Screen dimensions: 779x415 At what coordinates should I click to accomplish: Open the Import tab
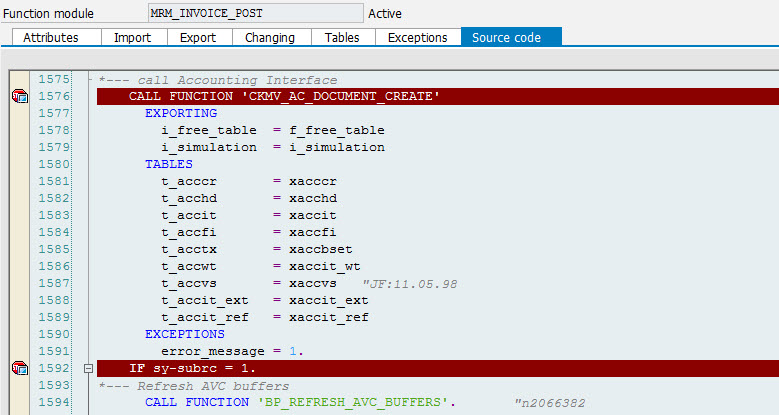[x=133, y=37]
